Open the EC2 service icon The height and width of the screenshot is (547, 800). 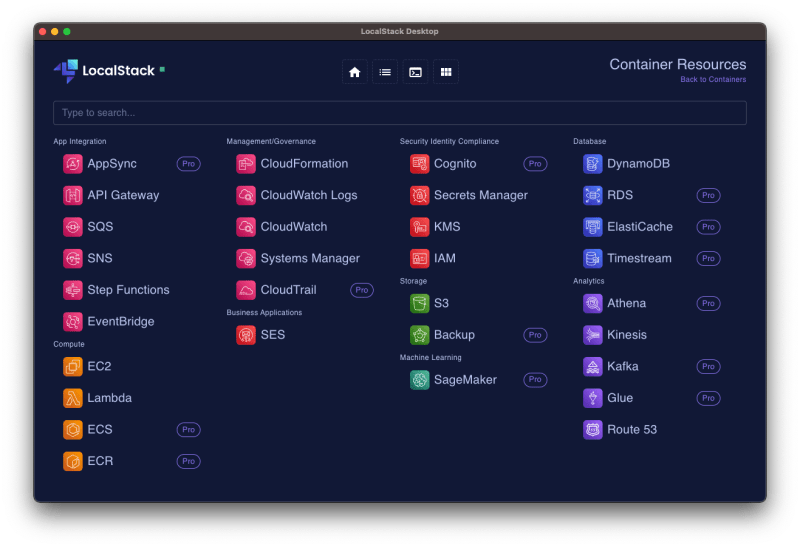(x=73, y=366)
